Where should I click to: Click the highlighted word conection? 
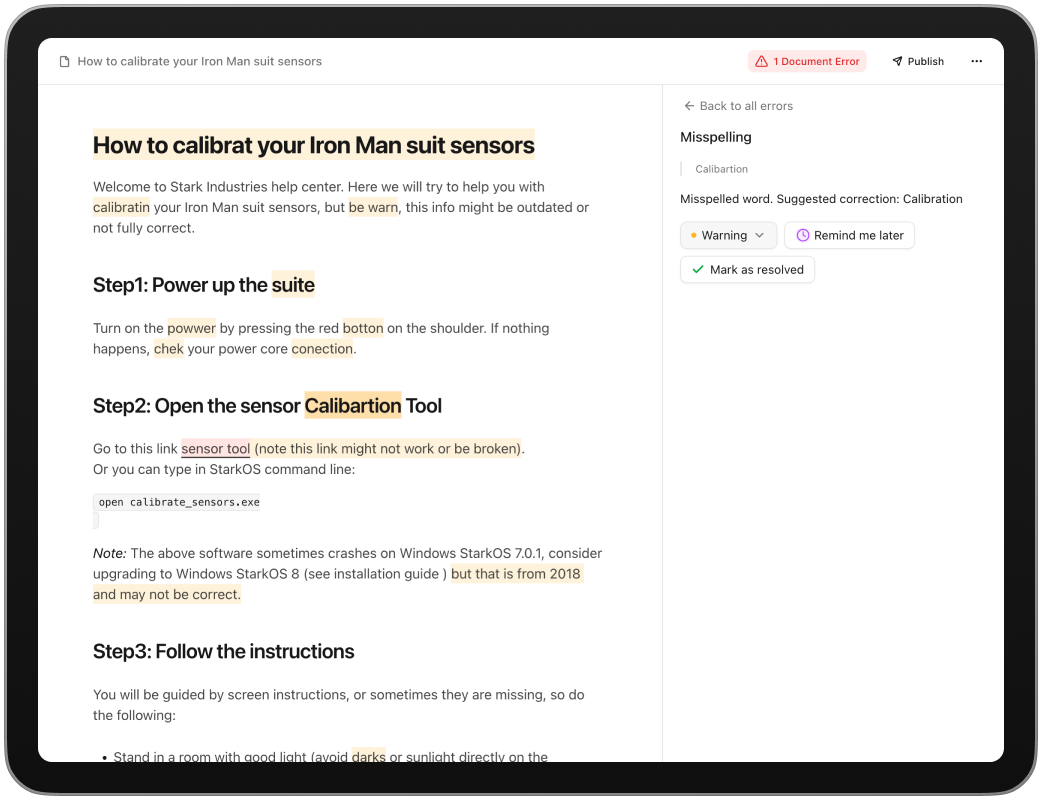[x=322, y=349]
